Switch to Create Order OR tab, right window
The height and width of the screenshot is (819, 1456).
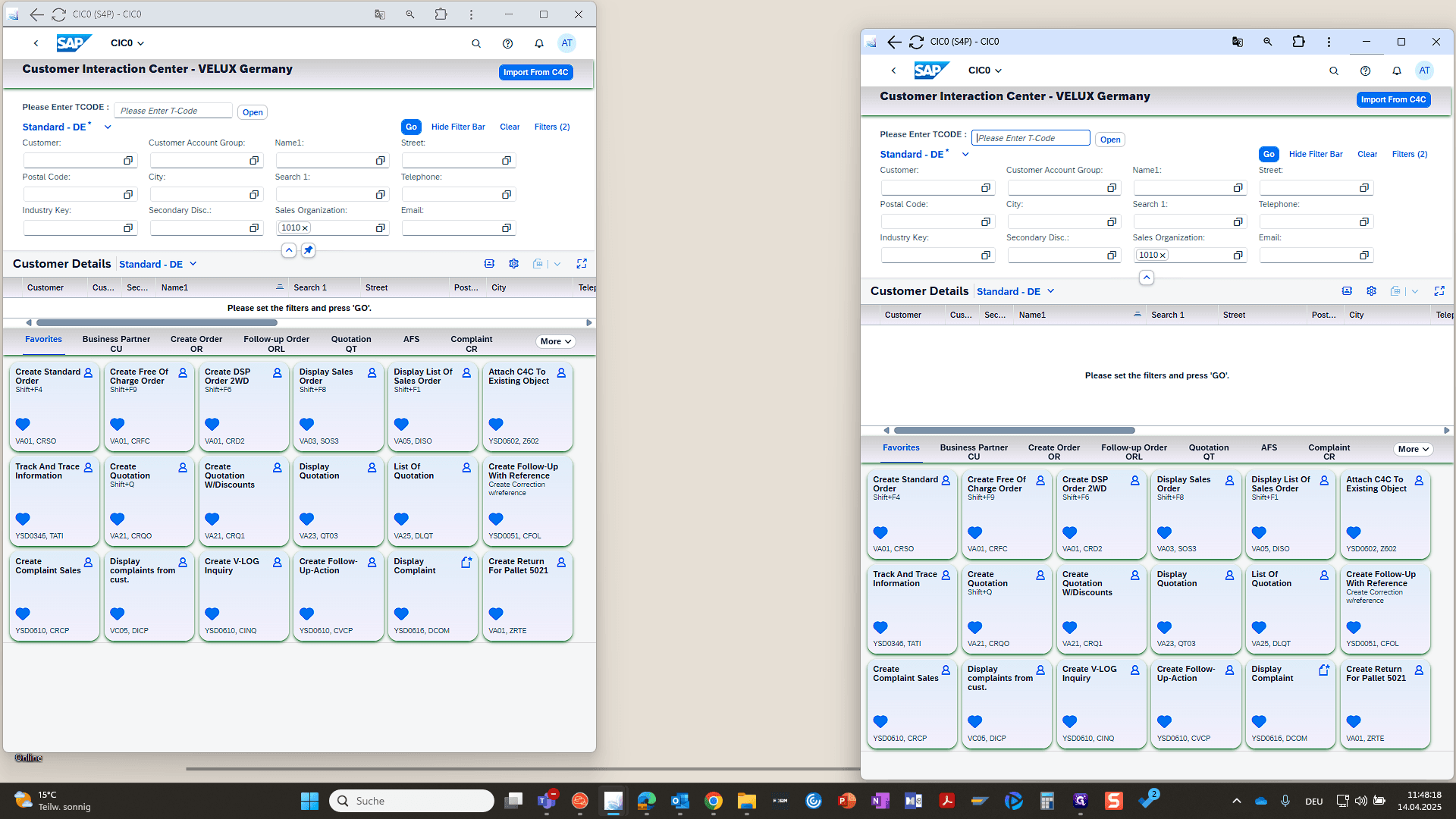tap(1054, 452)
